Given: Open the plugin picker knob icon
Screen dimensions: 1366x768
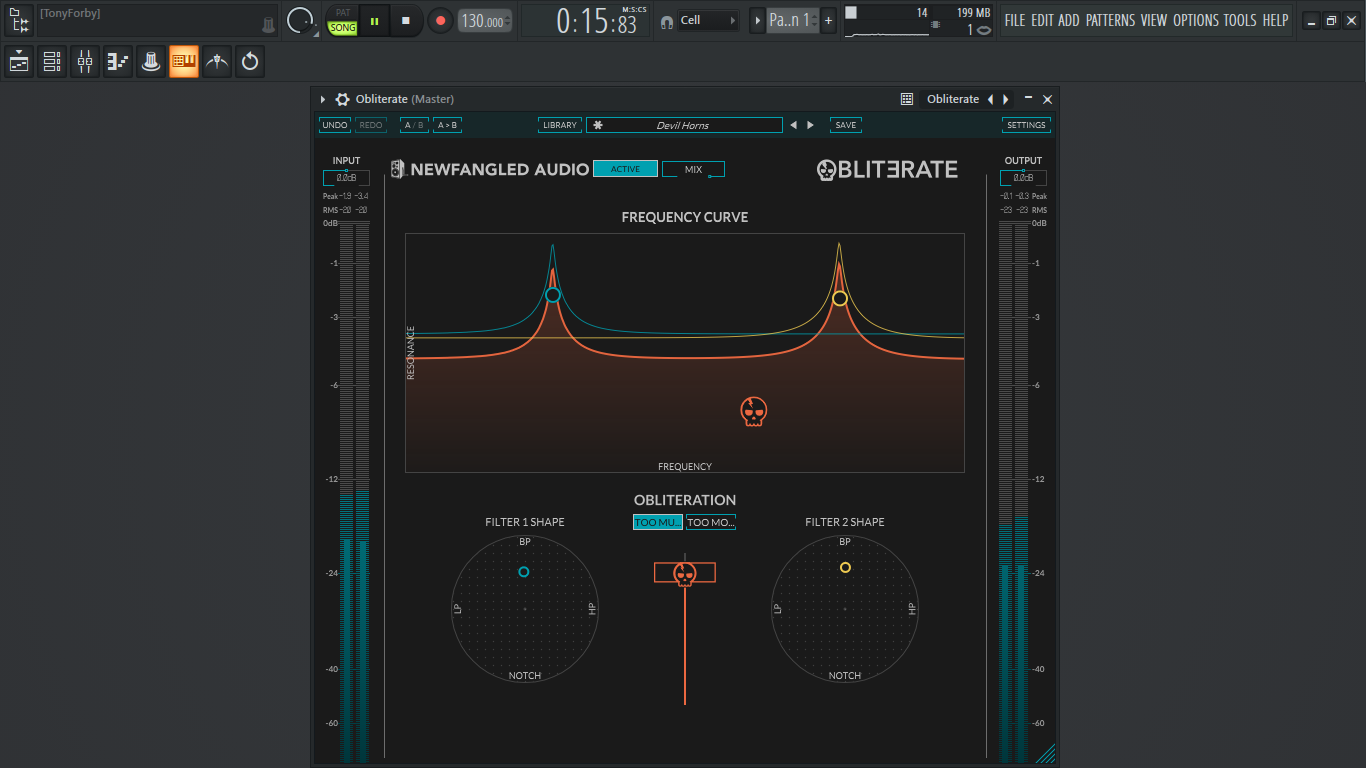Looking at the screenshot, I should 151,62.
